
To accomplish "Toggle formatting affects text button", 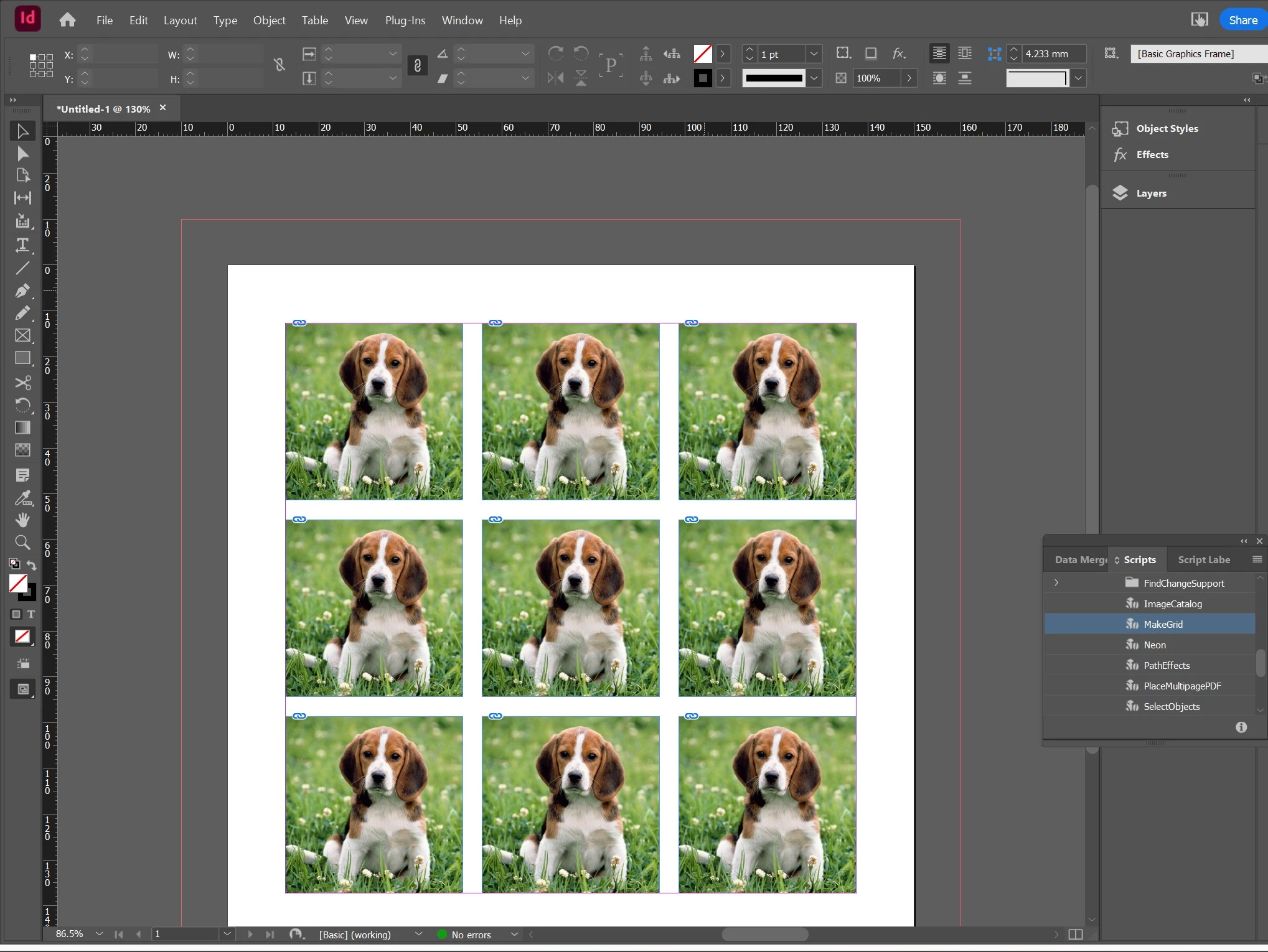I will pyautogui.click(x=31, y=614).
